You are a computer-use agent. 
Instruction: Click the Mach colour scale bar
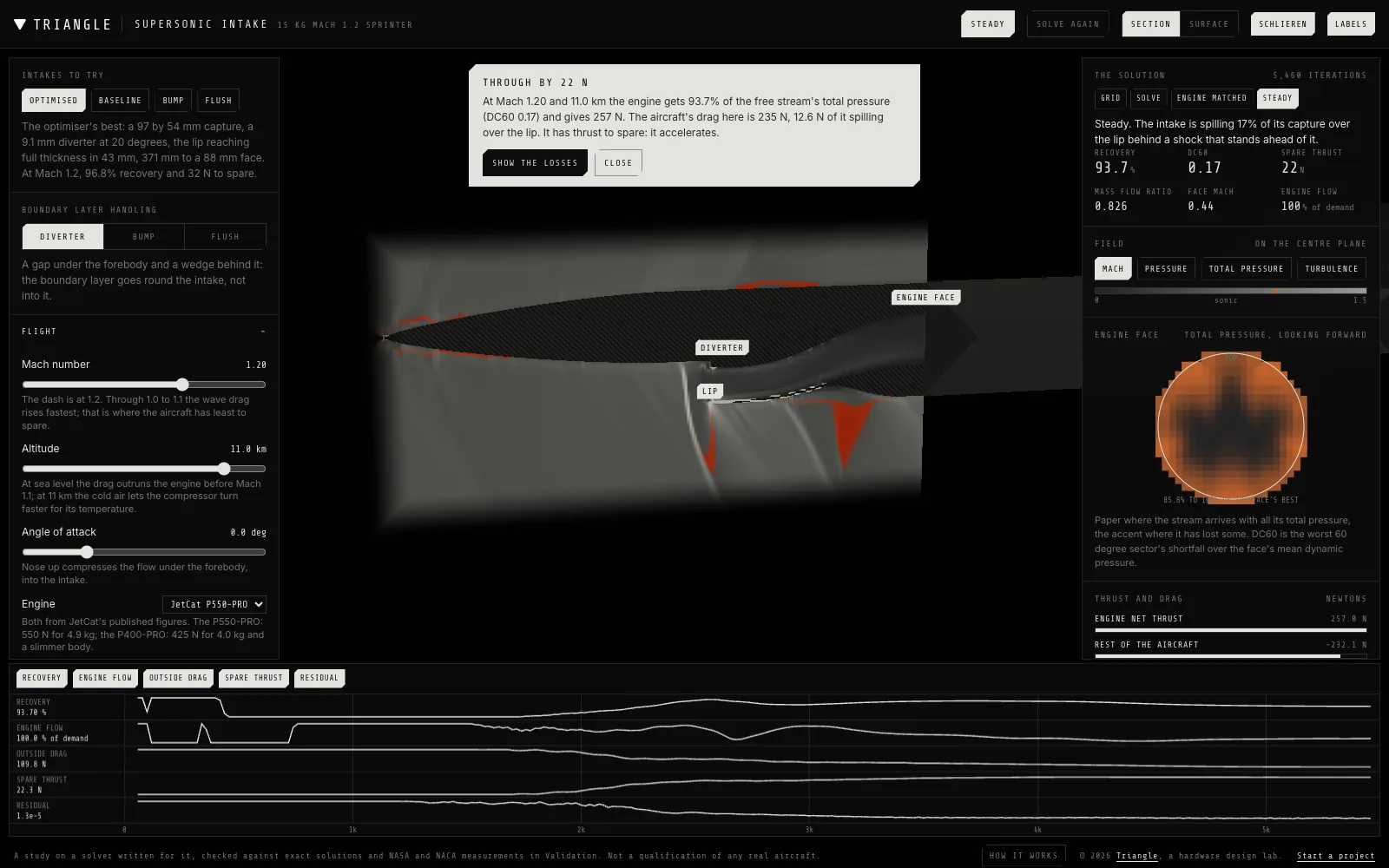click(x=1230, y=291)
